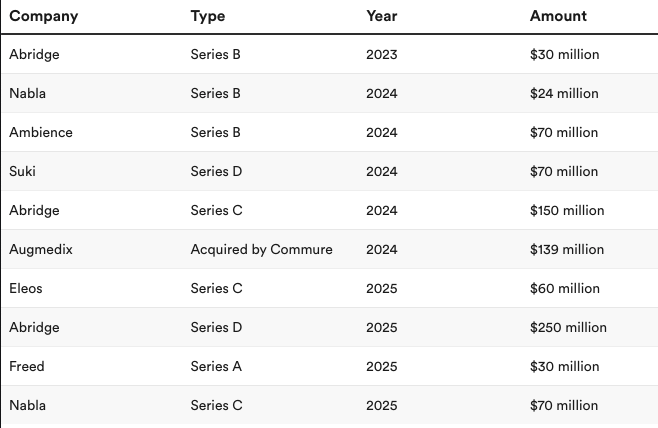
Task: Click the $150 million amount cell
Action: pyautogui.click(x=567, y=210)
